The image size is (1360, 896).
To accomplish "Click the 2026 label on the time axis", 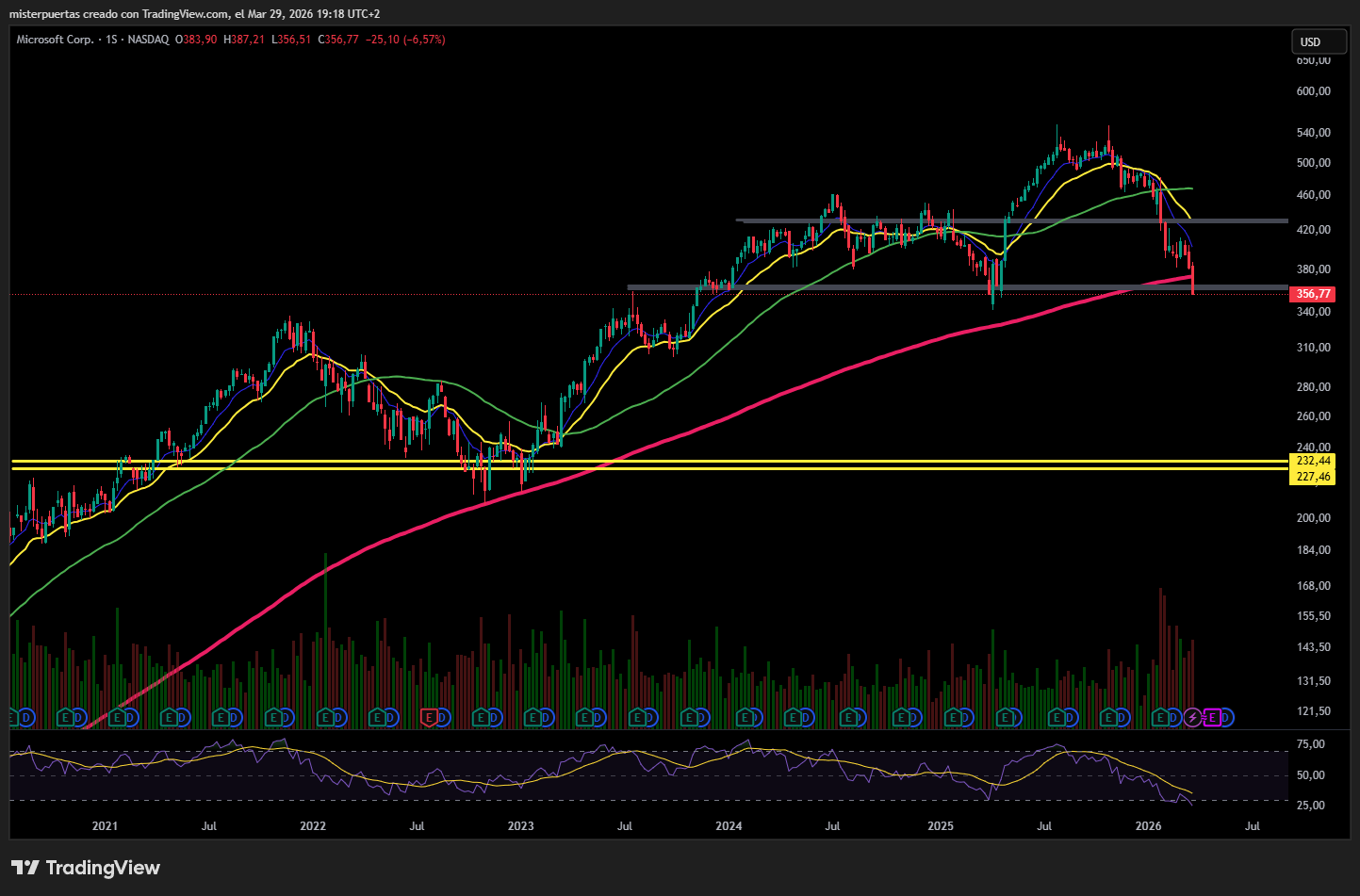I will point(1148,826).
